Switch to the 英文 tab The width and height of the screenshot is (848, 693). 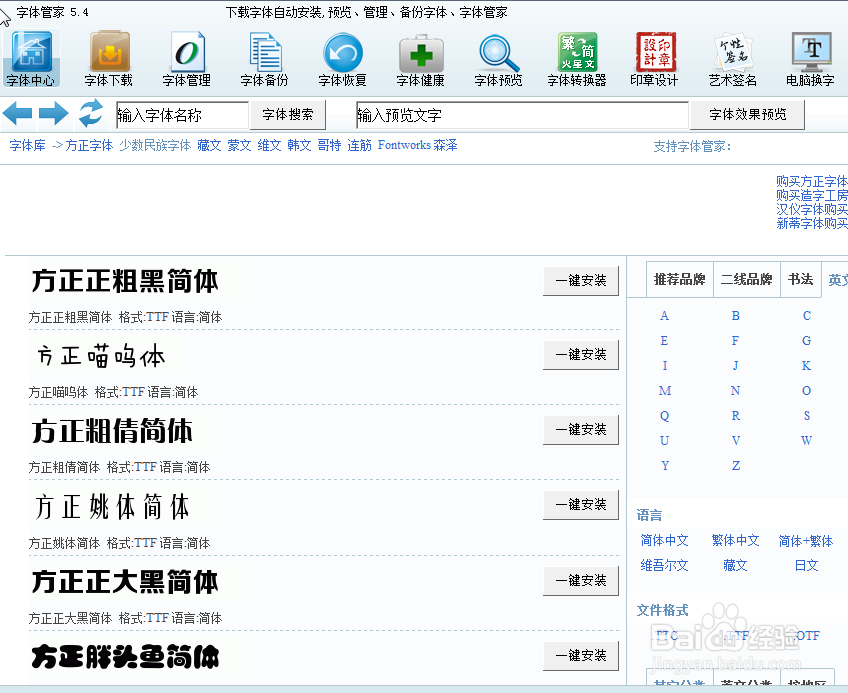[x=837, y=280]
